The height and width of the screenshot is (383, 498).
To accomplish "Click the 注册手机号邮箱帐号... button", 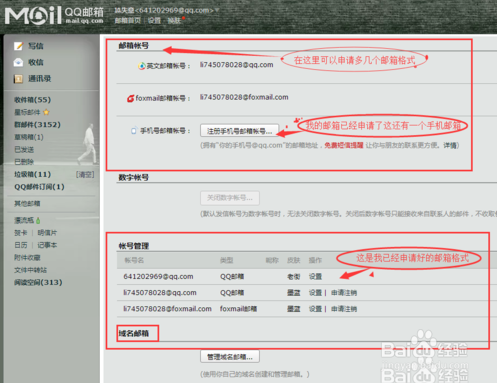I will pos(239,131).
